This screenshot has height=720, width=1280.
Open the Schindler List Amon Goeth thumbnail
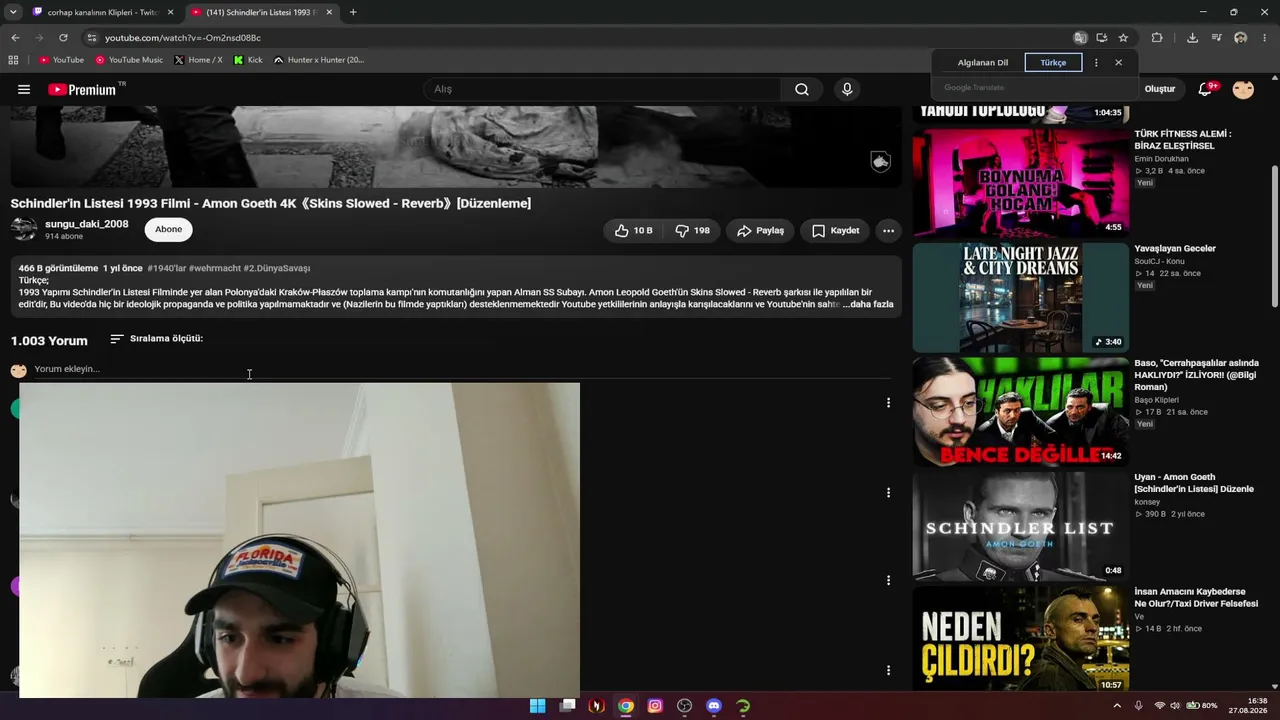pyautogui.click(x=1020, y=526)
